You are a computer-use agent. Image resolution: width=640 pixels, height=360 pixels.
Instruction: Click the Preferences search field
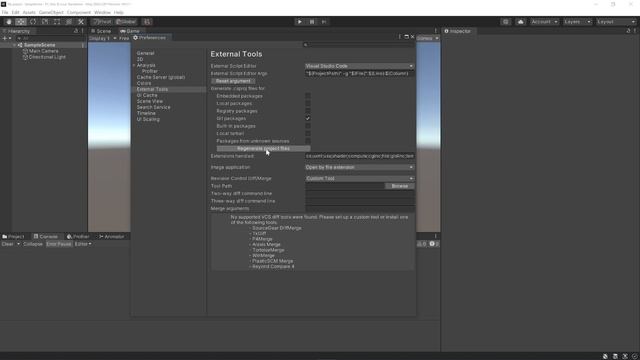[x=358, y=44]
